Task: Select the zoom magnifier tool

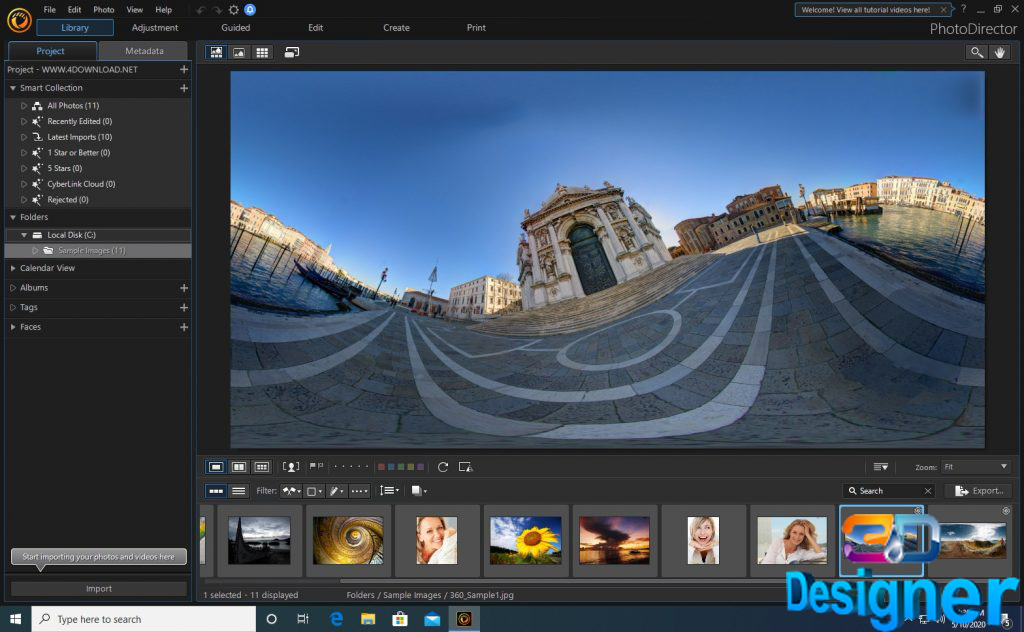Action: [x=976, y=52]
